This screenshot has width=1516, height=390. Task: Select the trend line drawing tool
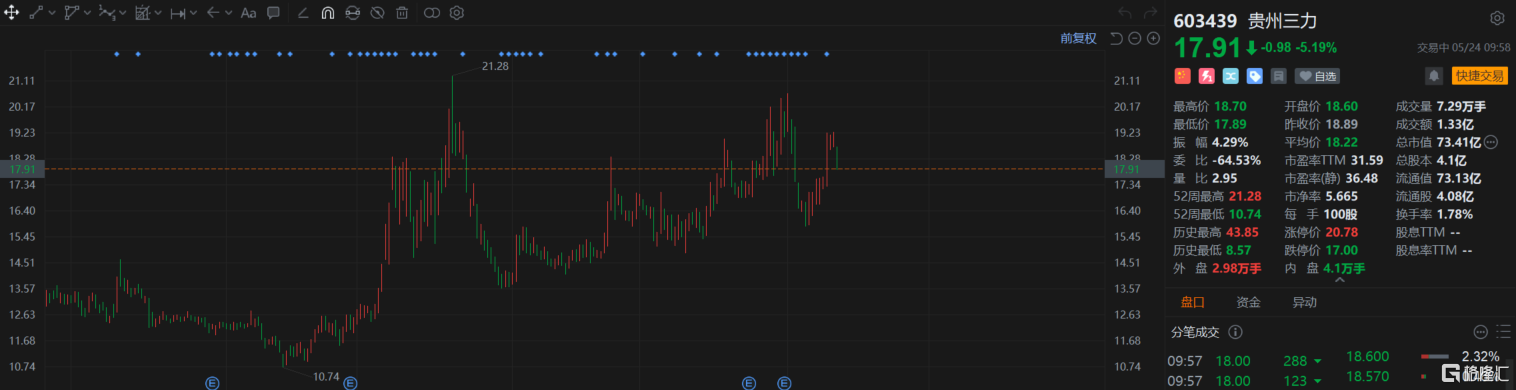pyautogui.click(x=36, y=13)
